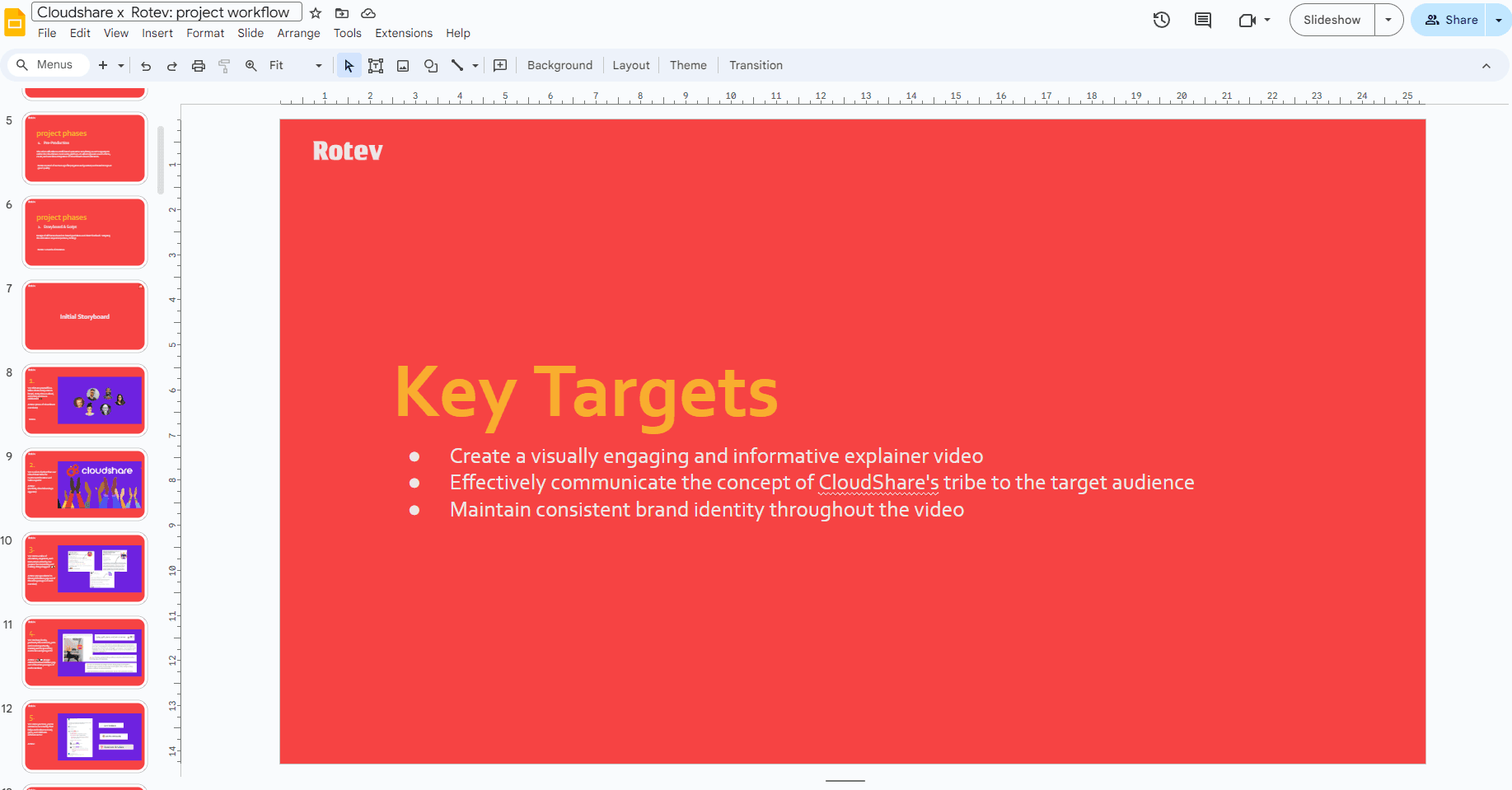The width and height of the screenshot is (1512, 790).
Task: Select slide 10 thumbnail
Action: [85, 568]
